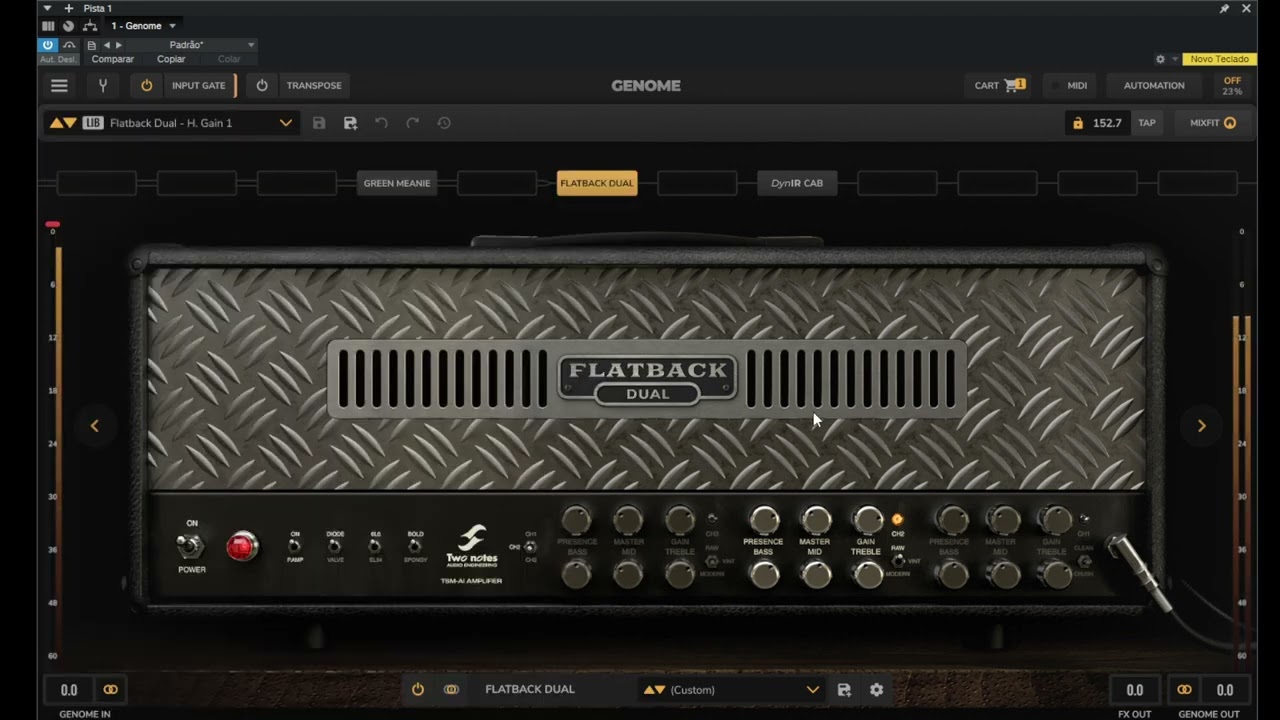
Task: Select the DynIR CAB chain slot
Action: (x=797, y=183)
